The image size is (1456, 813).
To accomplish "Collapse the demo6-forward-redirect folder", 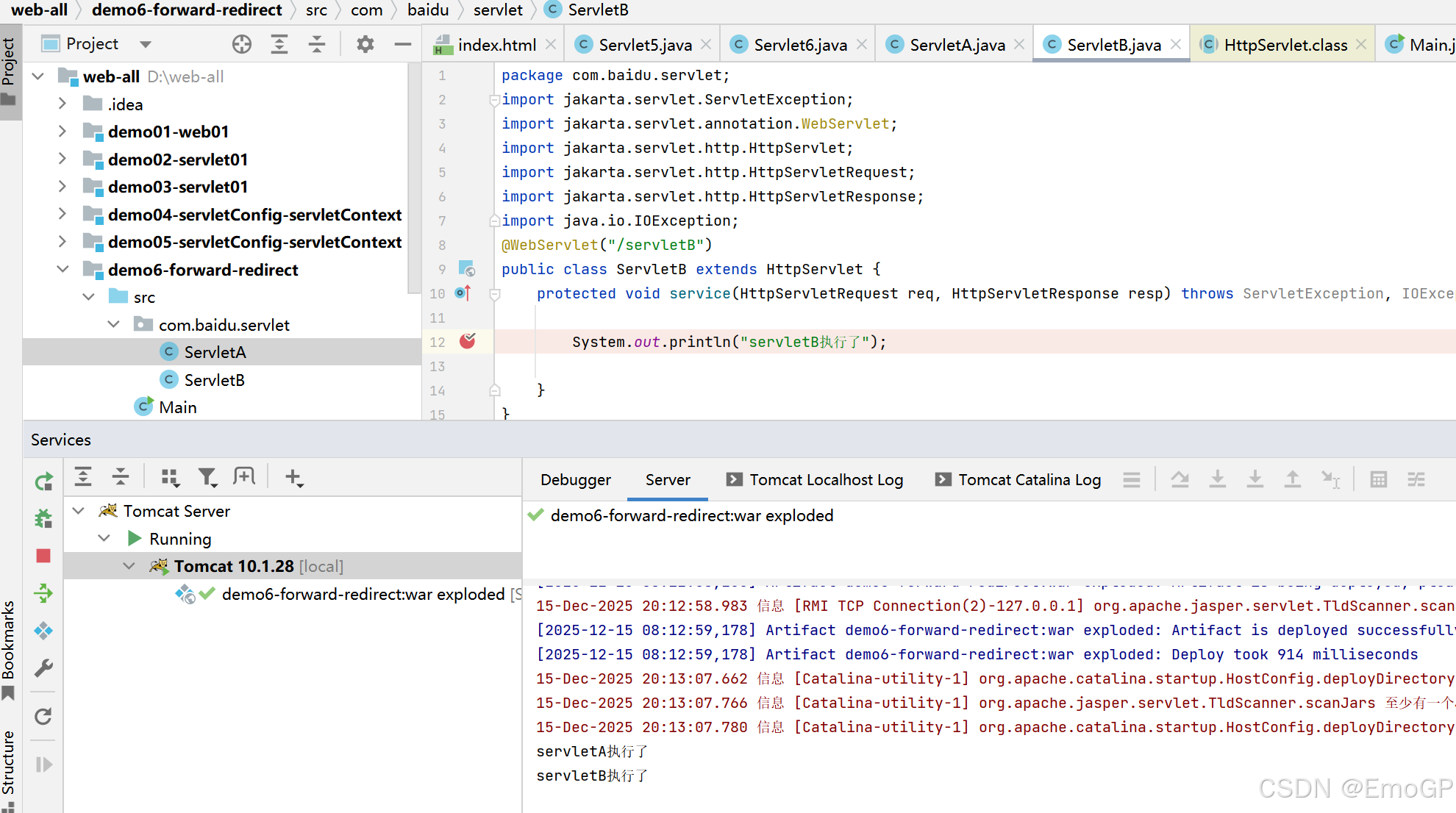I will tap(63, 270).
